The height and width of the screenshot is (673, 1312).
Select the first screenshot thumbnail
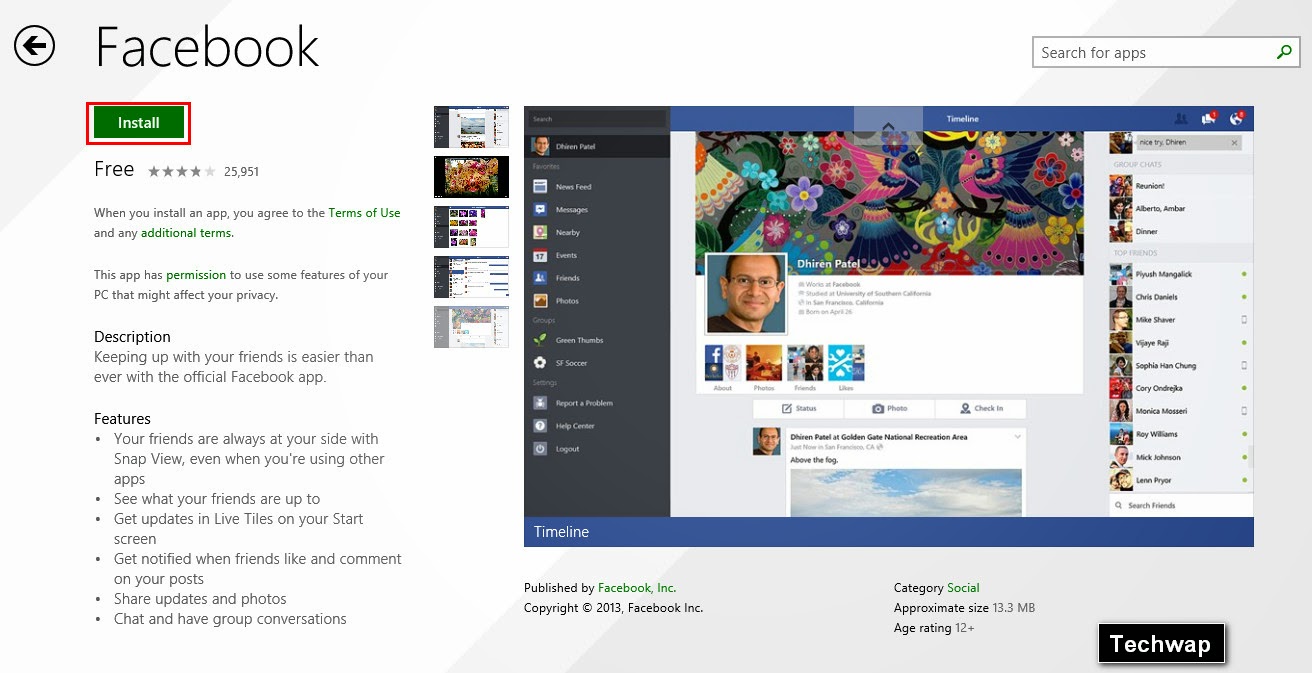pos(471,127)
